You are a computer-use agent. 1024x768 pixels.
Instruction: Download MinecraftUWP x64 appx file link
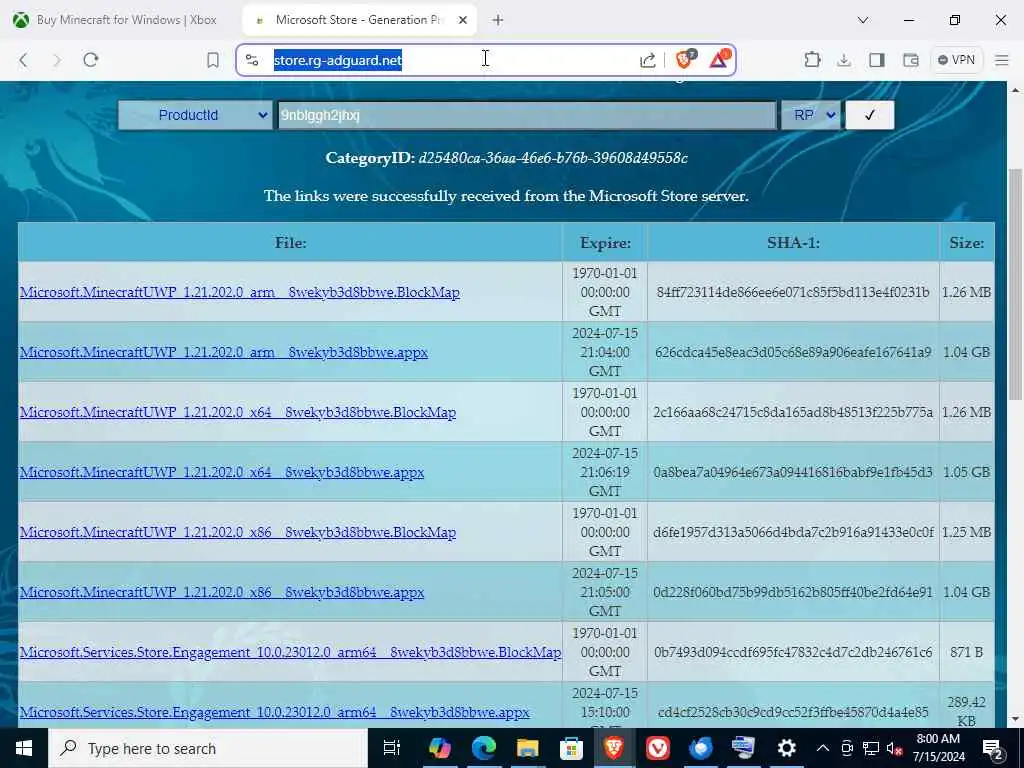pyautogui.click(x=222, y=472)
